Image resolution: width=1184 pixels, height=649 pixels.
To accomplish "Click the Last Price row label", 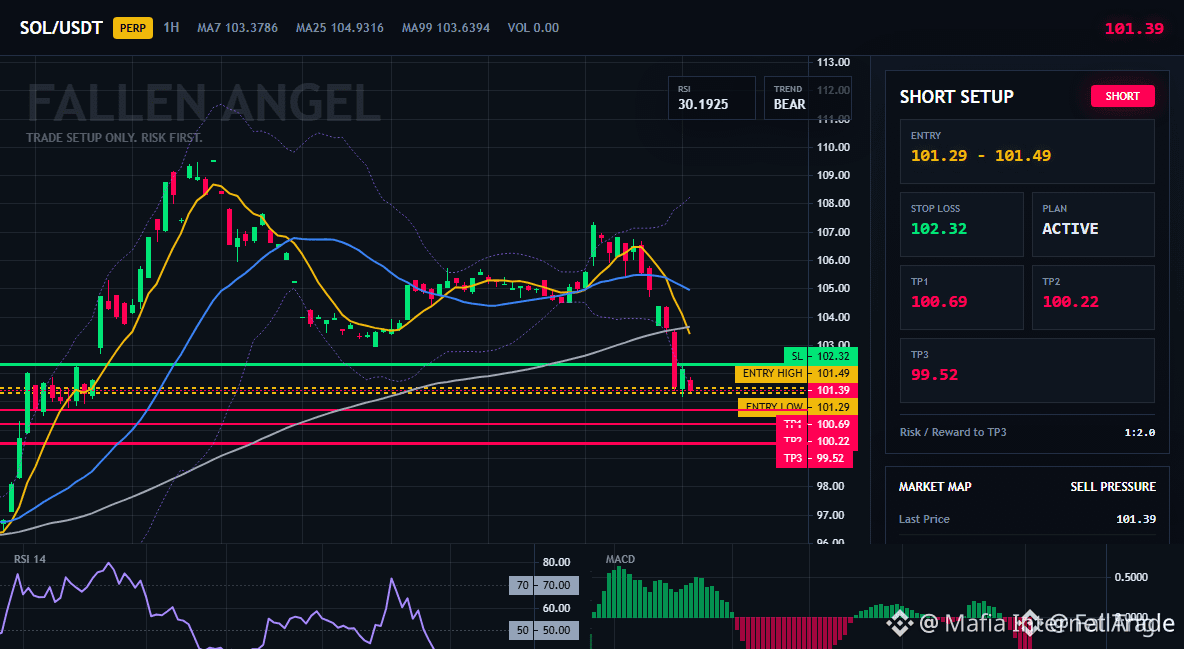I will 924,519.
